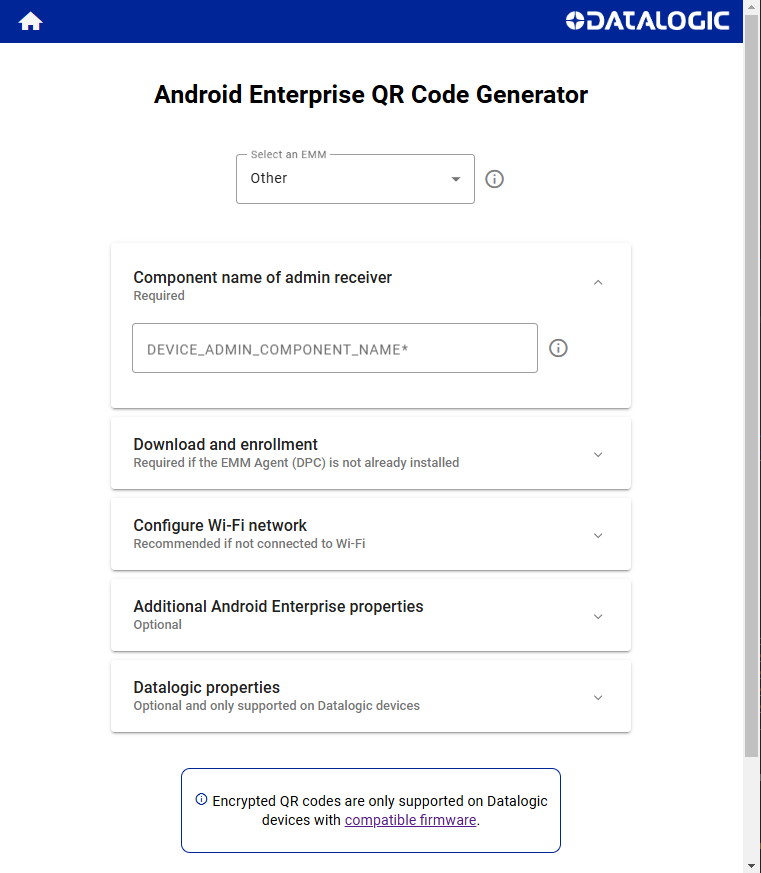
Task: Click the dropdown arrow beside Other
Action: point(455,179)
